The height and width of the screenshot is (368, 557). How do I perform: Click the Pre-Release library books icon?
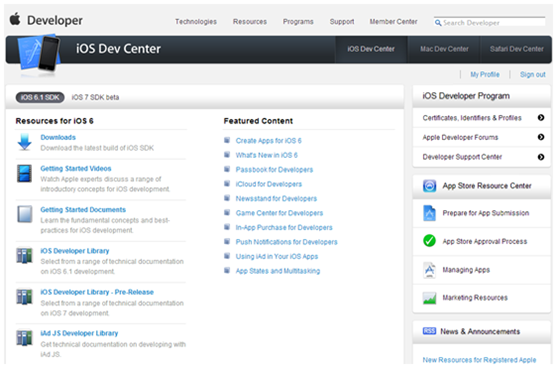25,297
